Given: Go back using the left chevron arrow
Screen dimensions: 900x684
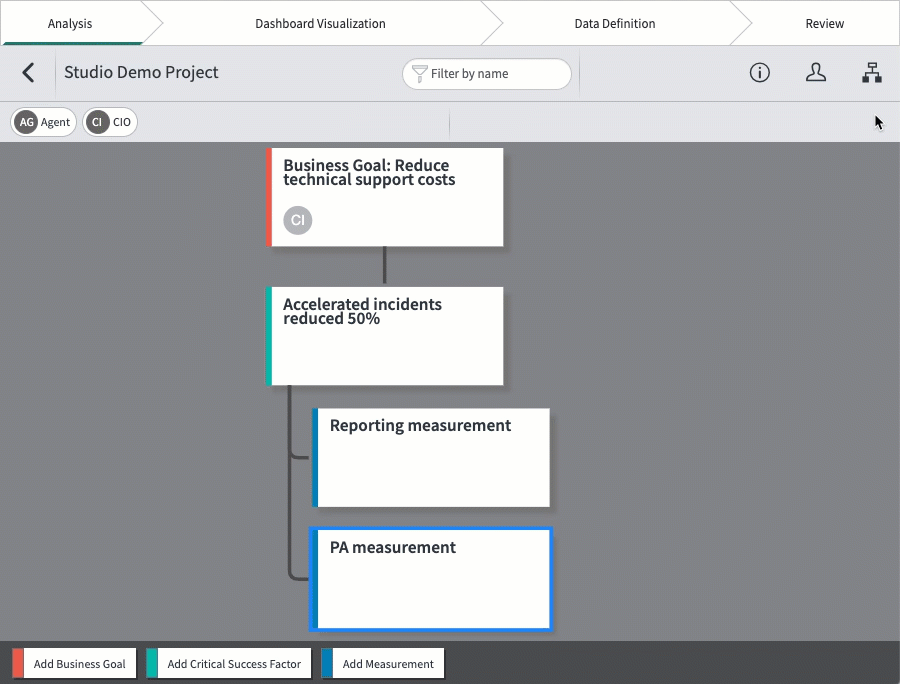Looking at the screenshot, I should [28, 73].
